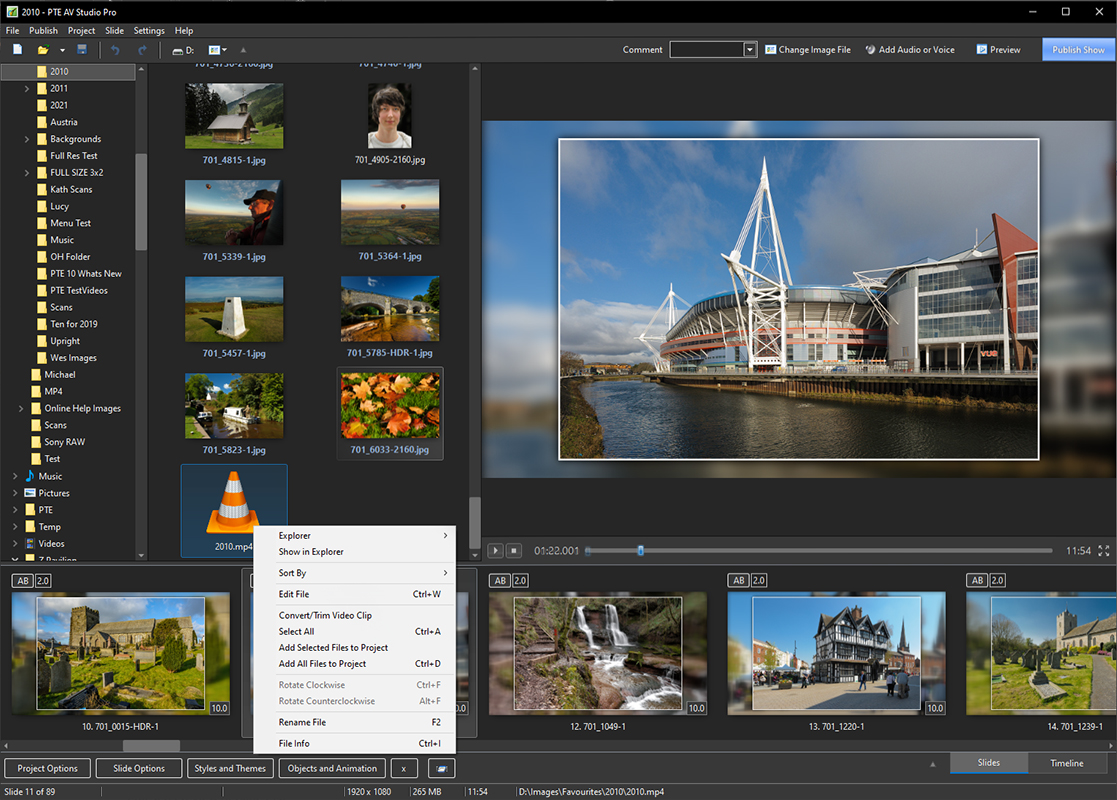The width and height of the screenshot is (1117, 800).
Task: Choose Rename File in context menu
Action: 355,722
